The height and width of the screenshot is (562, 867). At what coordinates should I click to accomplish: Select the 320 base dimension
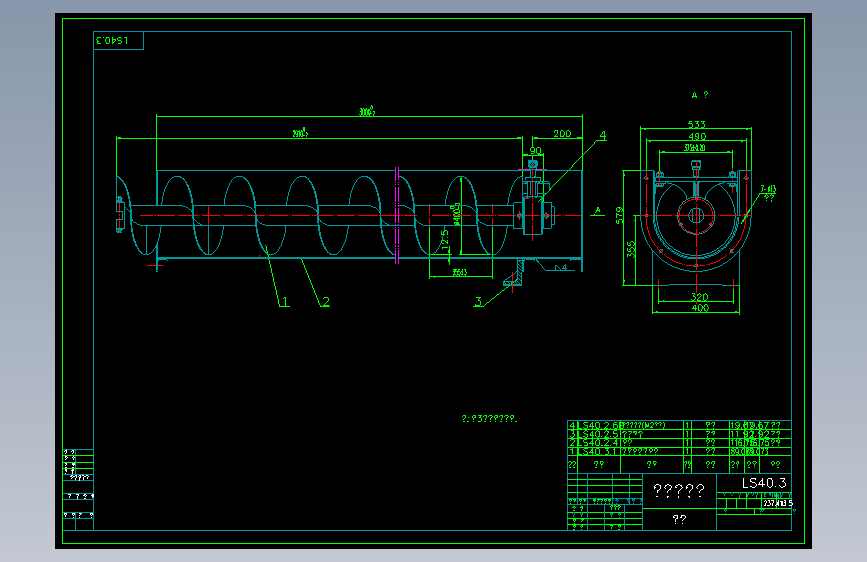[x=699, y=297]
